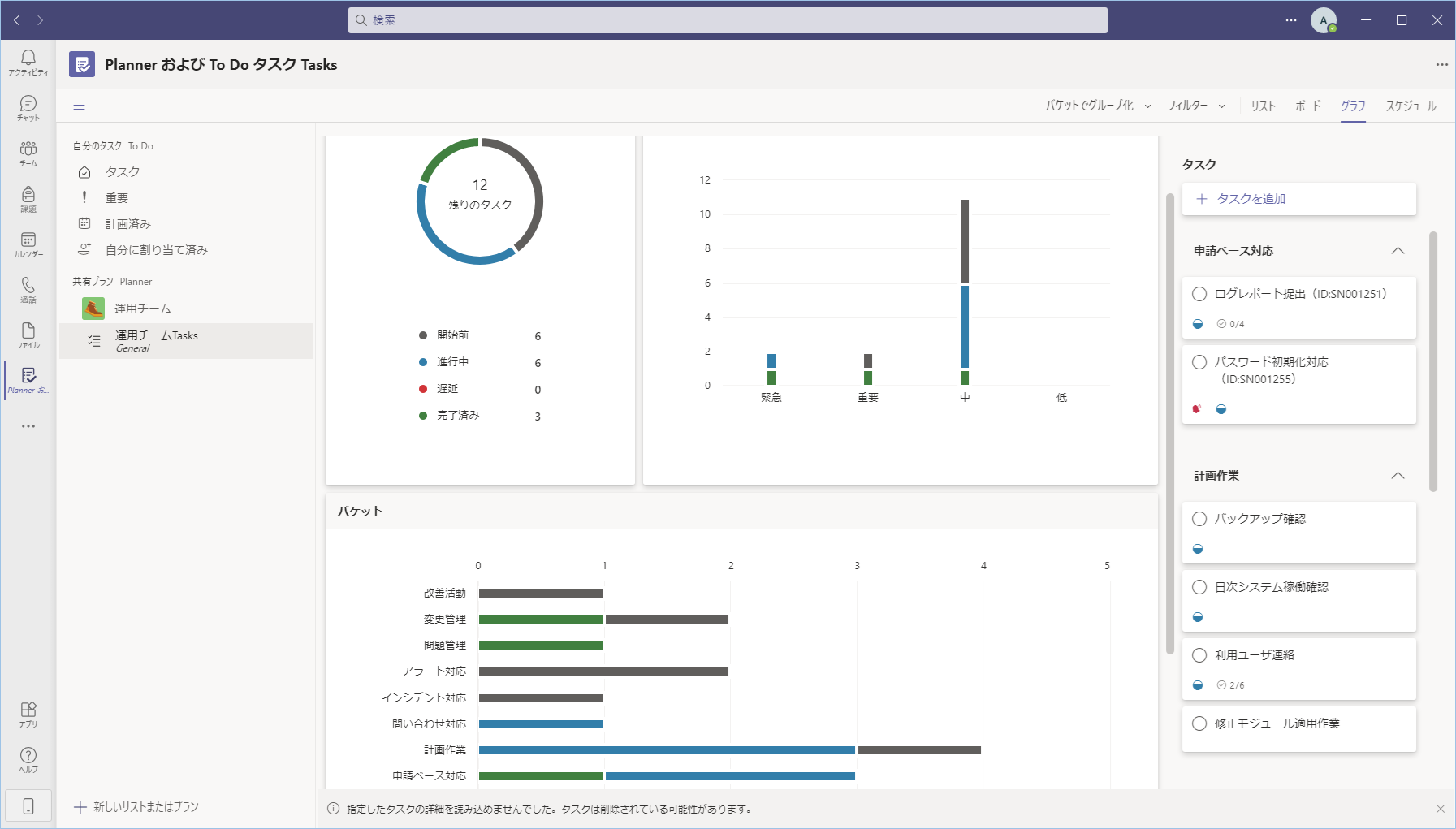This screenshot has height=829, width=1456.
Task: Open 計画済み tasks list
Action: click(186, 224)
